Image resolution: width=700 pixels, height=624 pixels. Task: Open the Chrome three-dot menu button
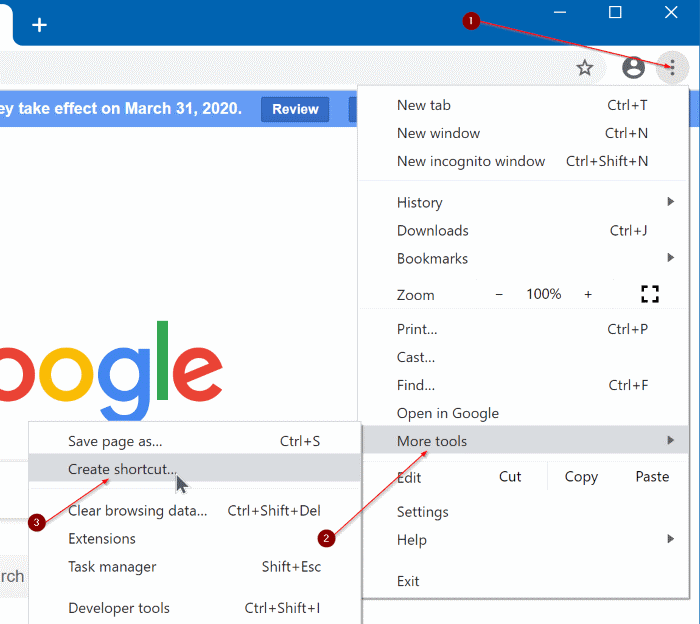tap(672, 68)
